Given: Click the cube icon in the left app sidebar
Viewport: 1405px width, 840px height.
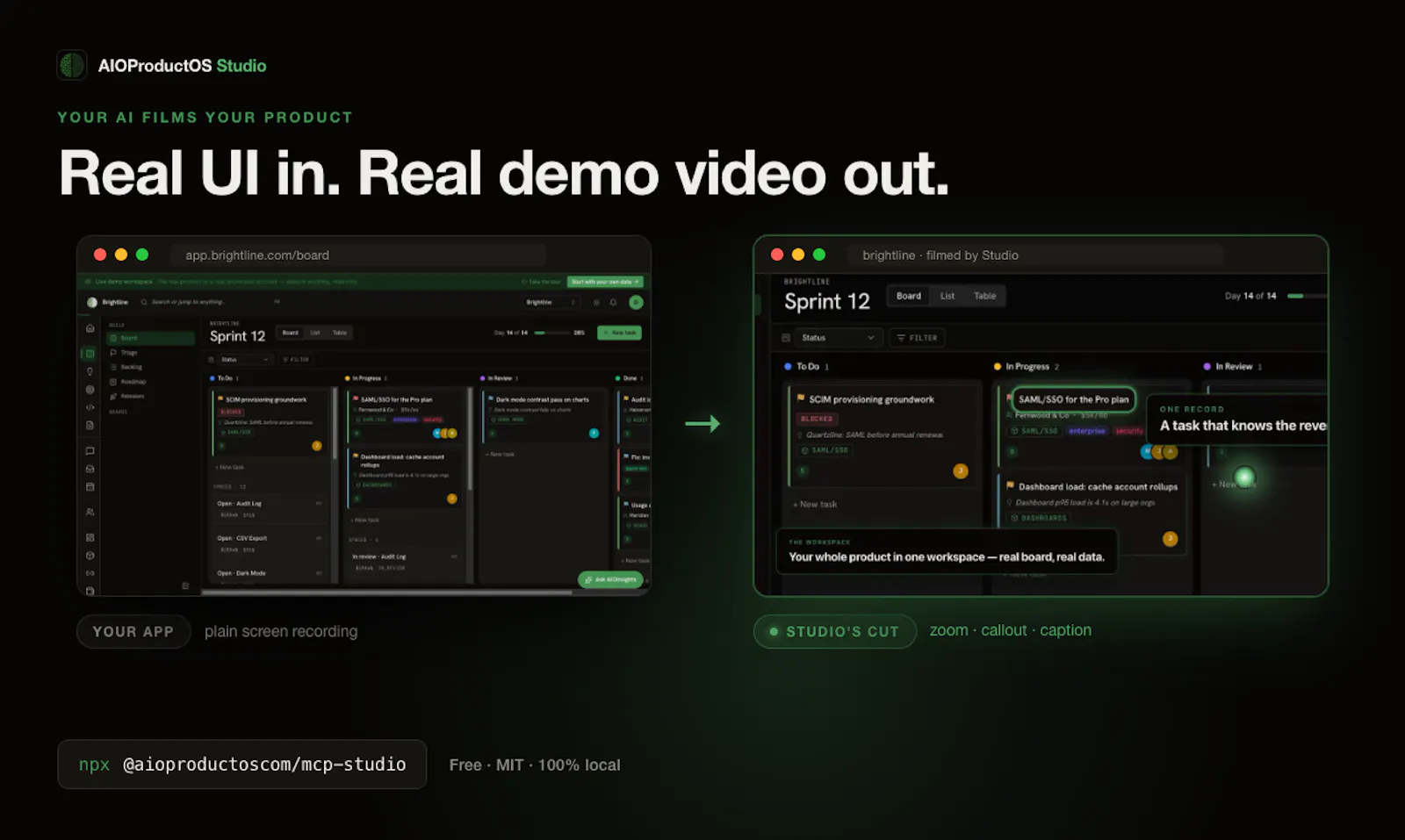Looking at the screenshot, I should 90,556.
